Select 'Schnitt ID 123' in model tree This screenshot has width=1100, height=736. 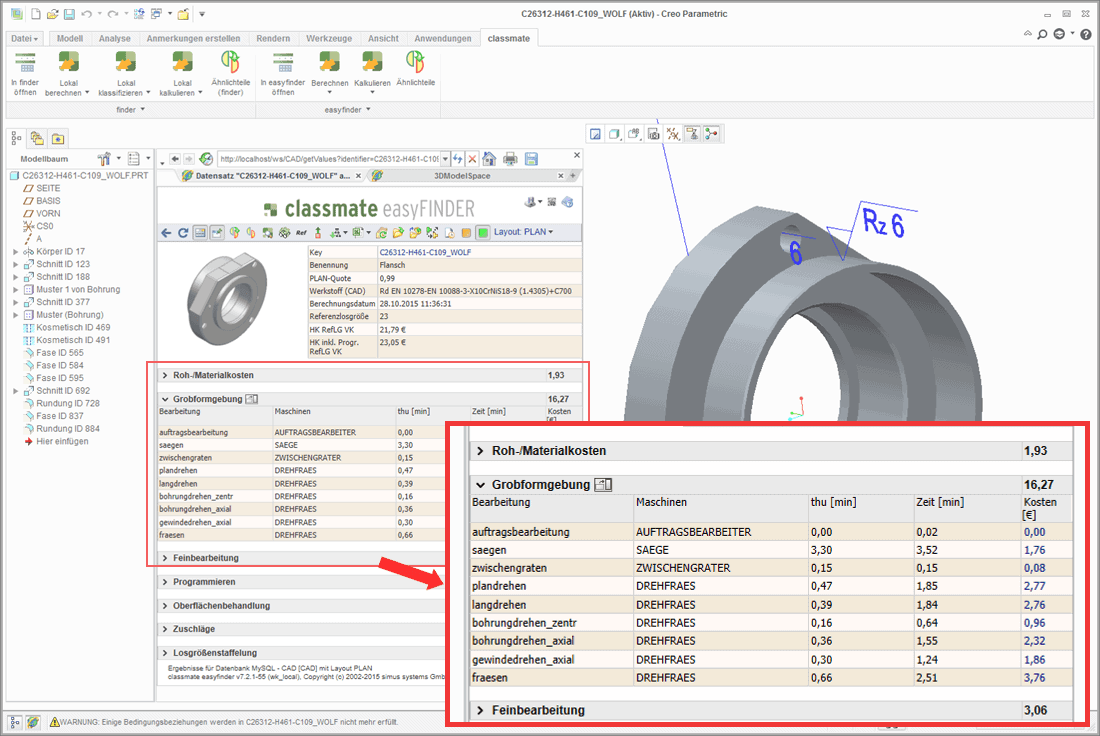(62, 264)
